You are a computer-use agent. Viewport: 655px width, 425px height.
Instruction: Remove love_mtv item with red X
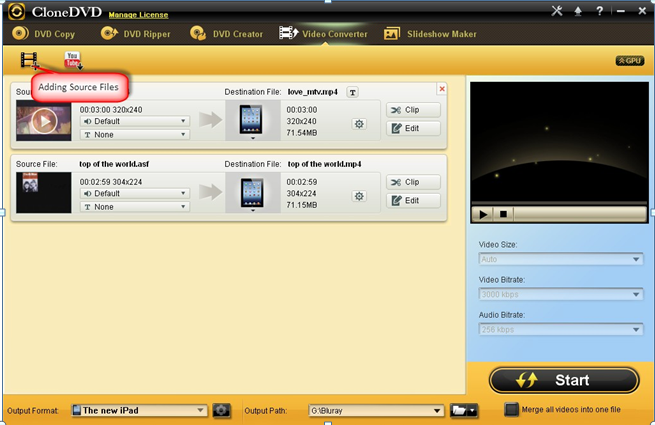point(442,89)
